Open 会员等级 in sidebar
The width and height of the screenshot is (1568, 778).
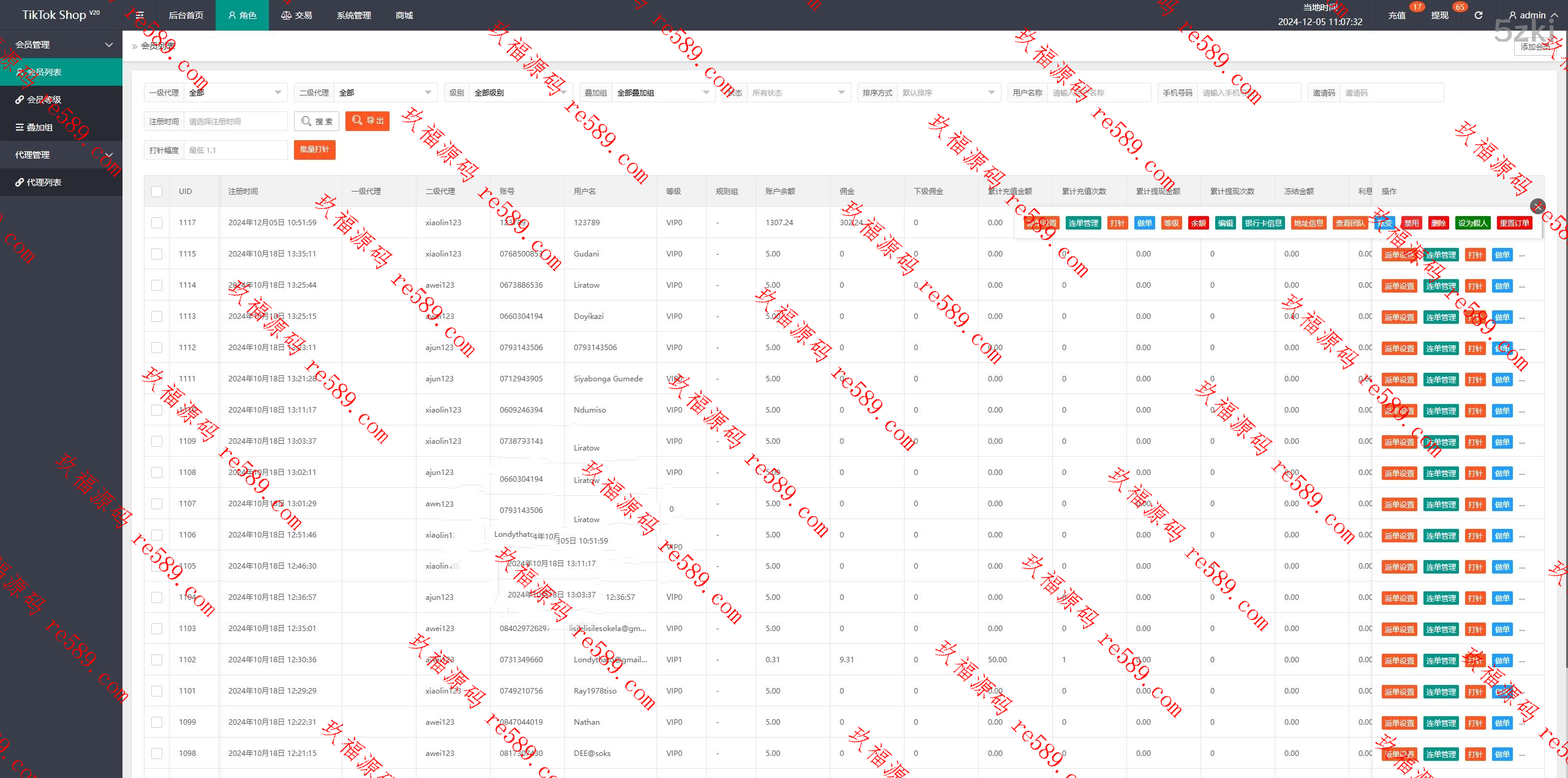(44, 100)
